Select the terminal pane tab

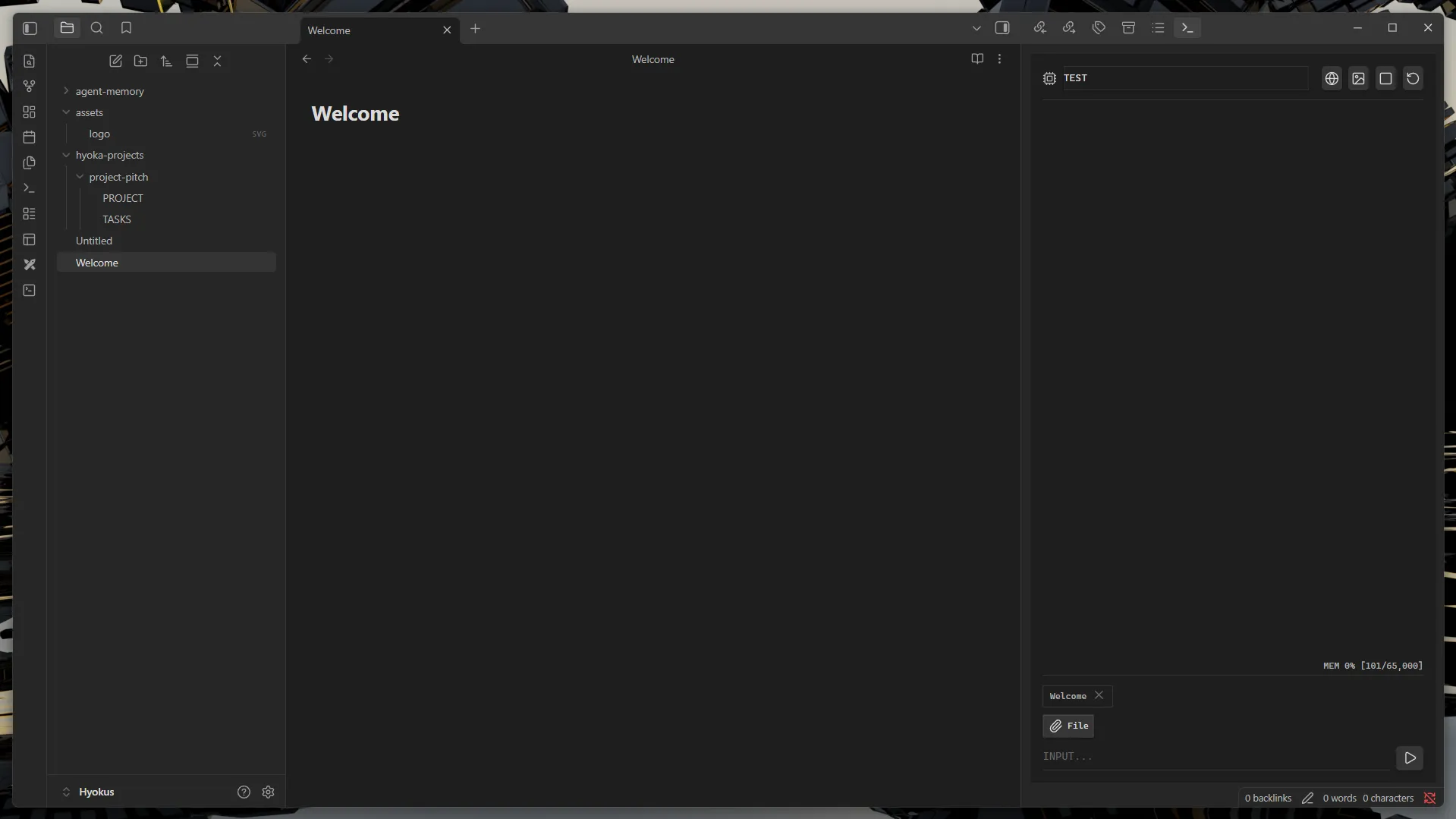click(1187, 28)
